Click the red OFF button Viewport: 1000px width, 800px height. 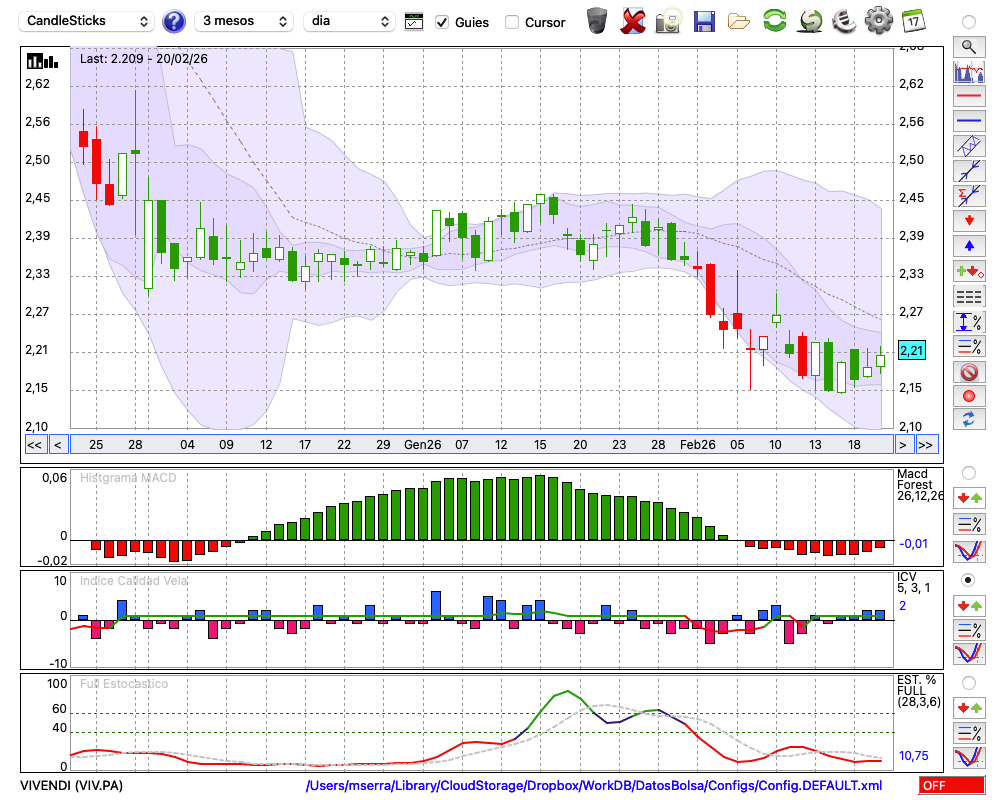[x=951, y=786]
